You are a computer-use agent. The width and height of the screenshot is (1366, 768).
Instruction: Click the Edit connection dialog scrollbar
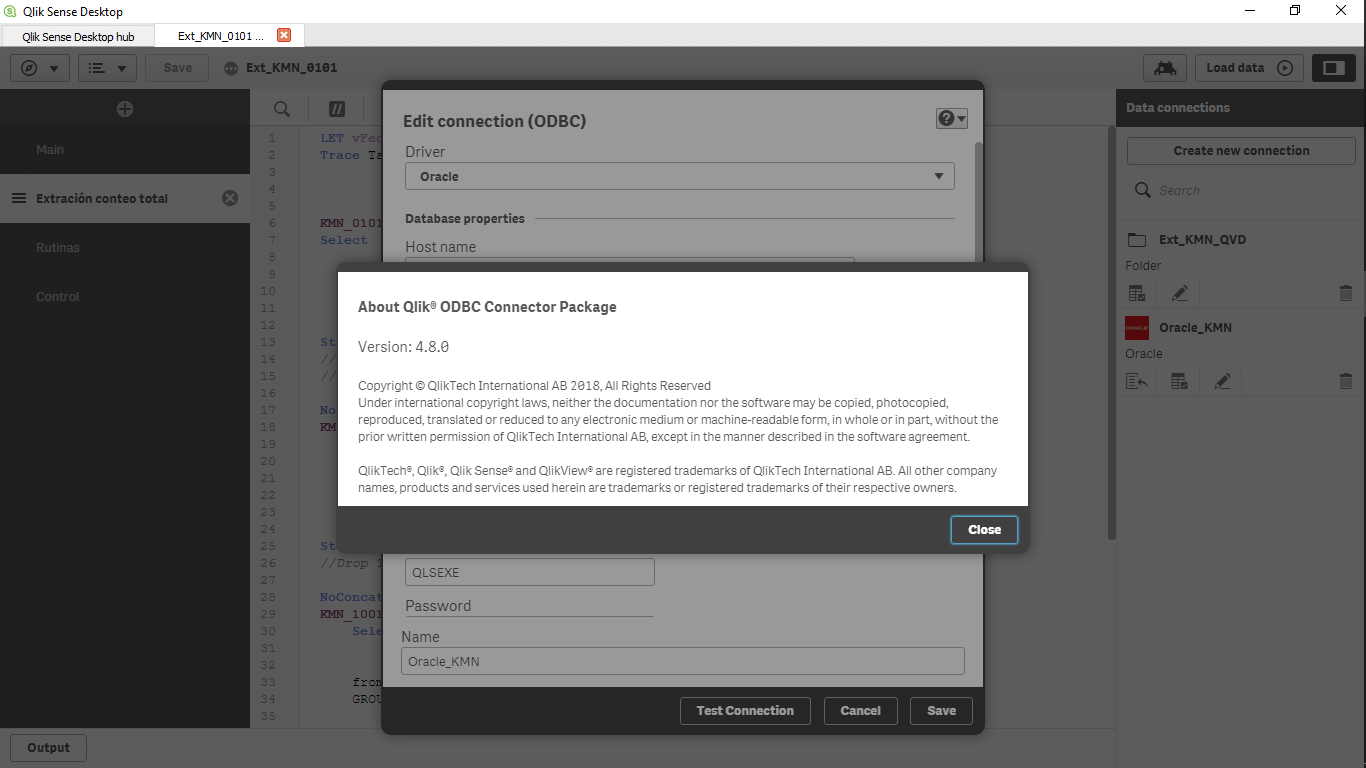pyautogui.click(x=979, y=200)
